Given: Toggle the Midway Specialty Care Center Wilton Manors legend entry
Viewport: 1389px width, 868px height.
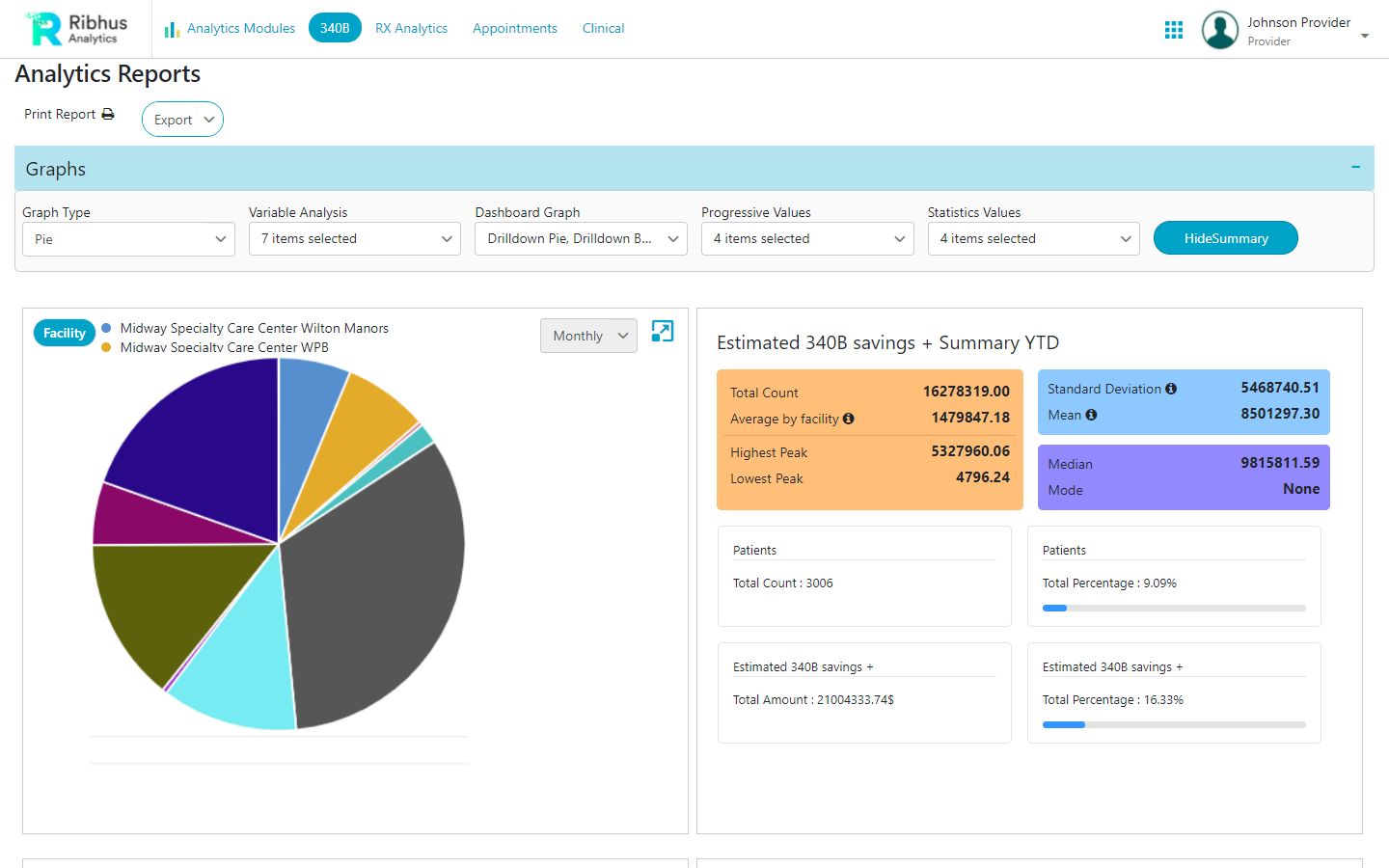Looking at the screenshot, I should [254, 328].
